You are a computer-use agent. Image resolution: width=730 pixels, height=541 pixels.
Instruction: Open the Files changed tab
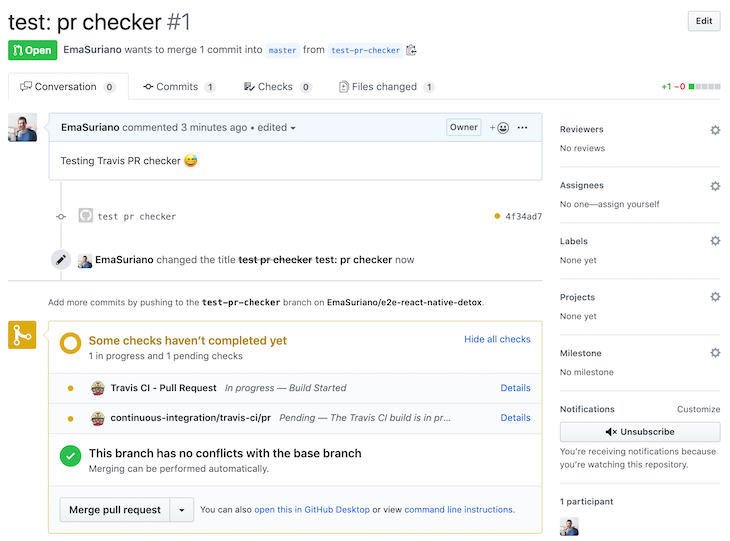(385, 87)
